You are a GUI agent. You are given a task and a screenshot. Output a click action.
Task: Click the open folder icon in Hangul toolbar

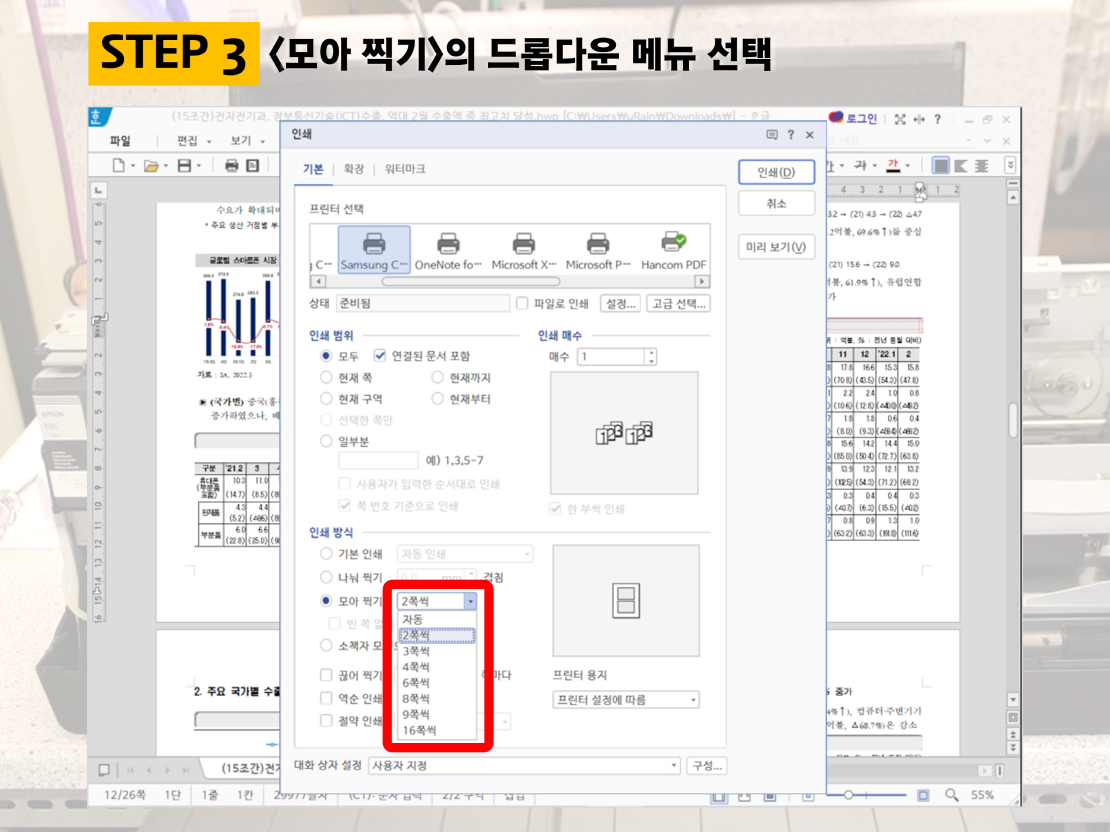(x=151, y=166)
